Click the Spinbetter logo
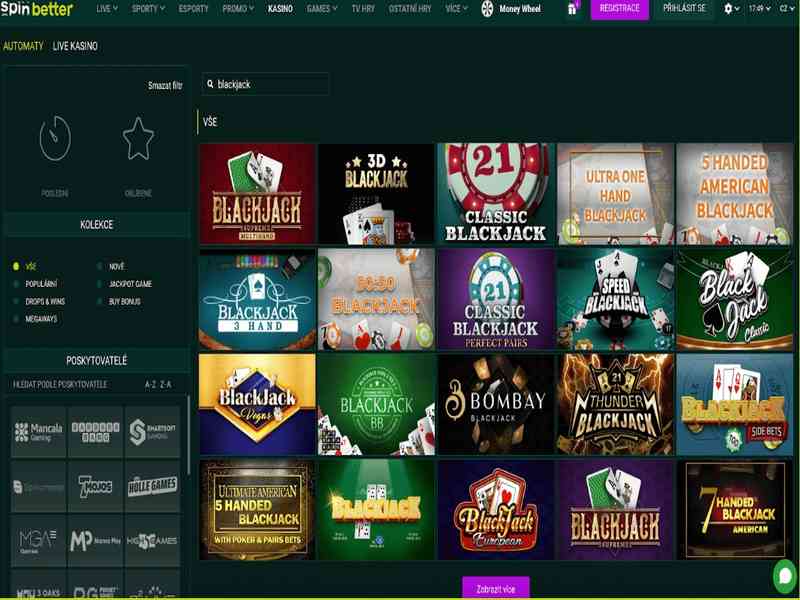800x600 pixels. [38, 9]
